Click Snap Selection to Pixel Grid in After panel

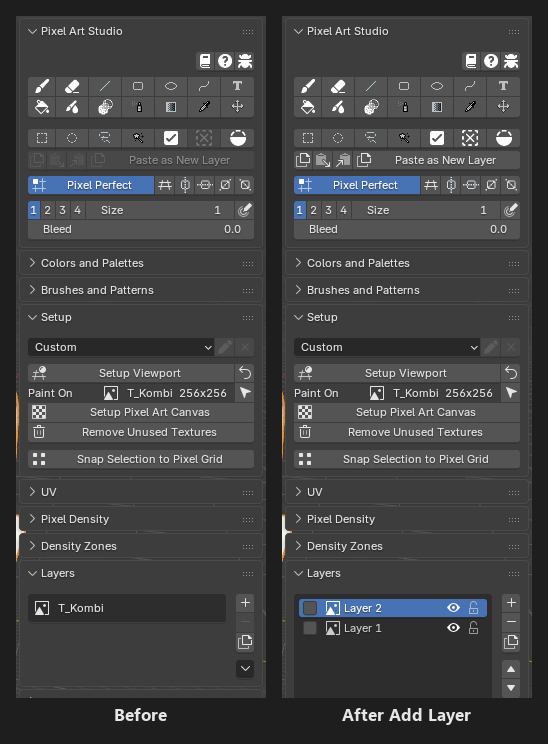407,459
